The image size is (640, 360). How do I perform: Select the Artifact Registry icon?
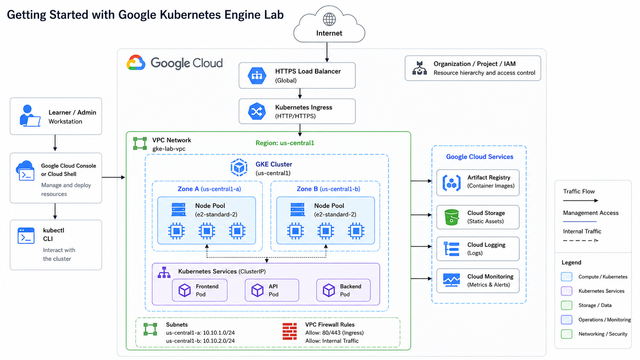point(451,183)
